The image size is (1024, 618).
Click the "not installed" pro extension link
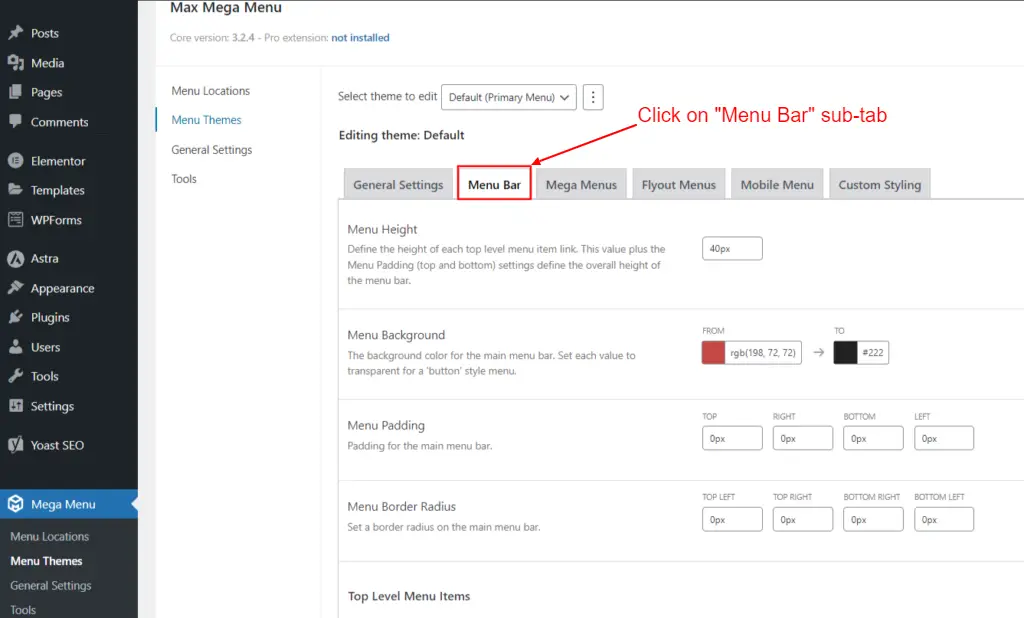(360, 37)
